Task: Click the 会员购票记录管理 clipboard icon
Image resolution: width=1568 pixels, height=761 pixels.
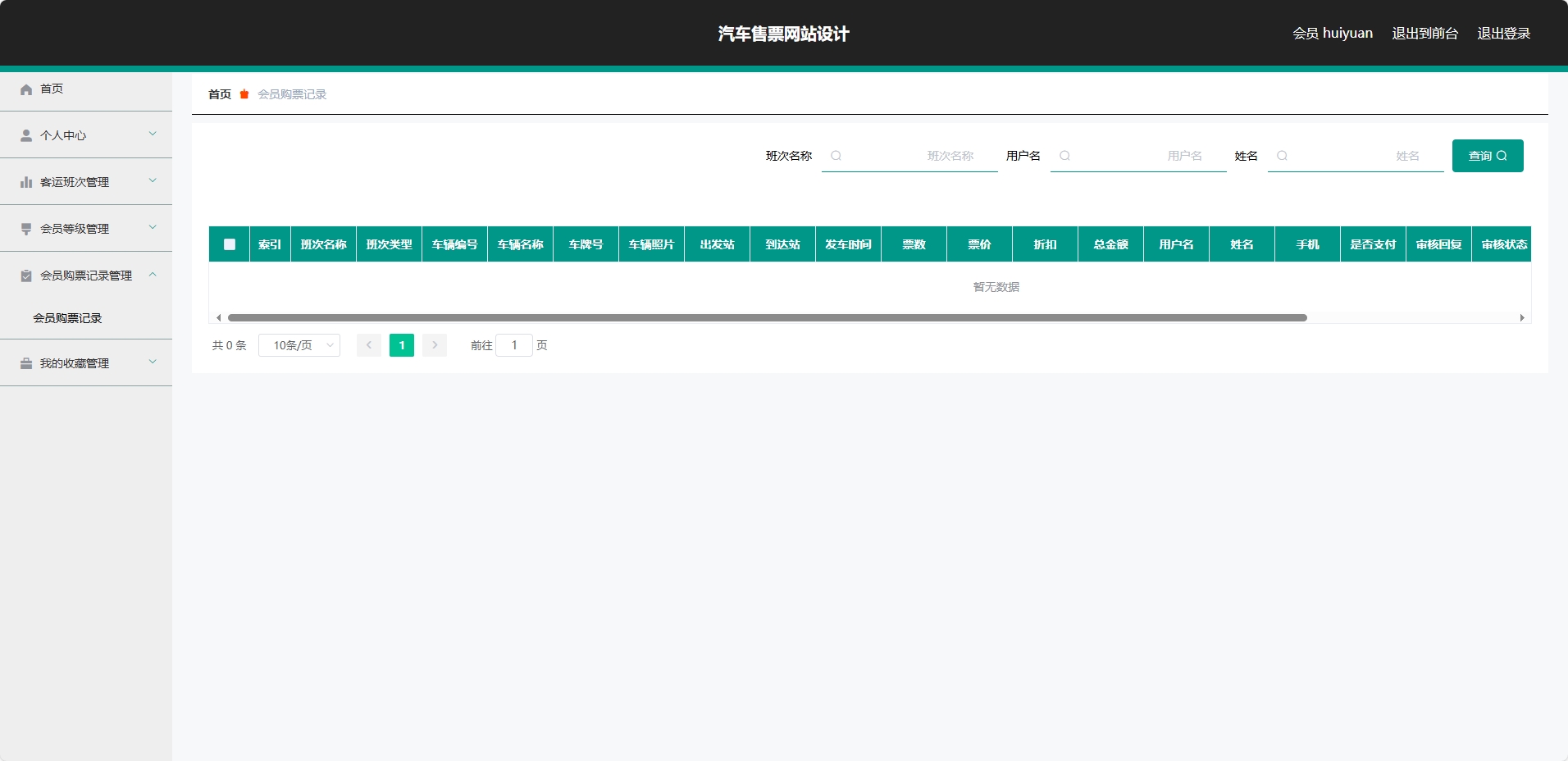Action: 25,276
